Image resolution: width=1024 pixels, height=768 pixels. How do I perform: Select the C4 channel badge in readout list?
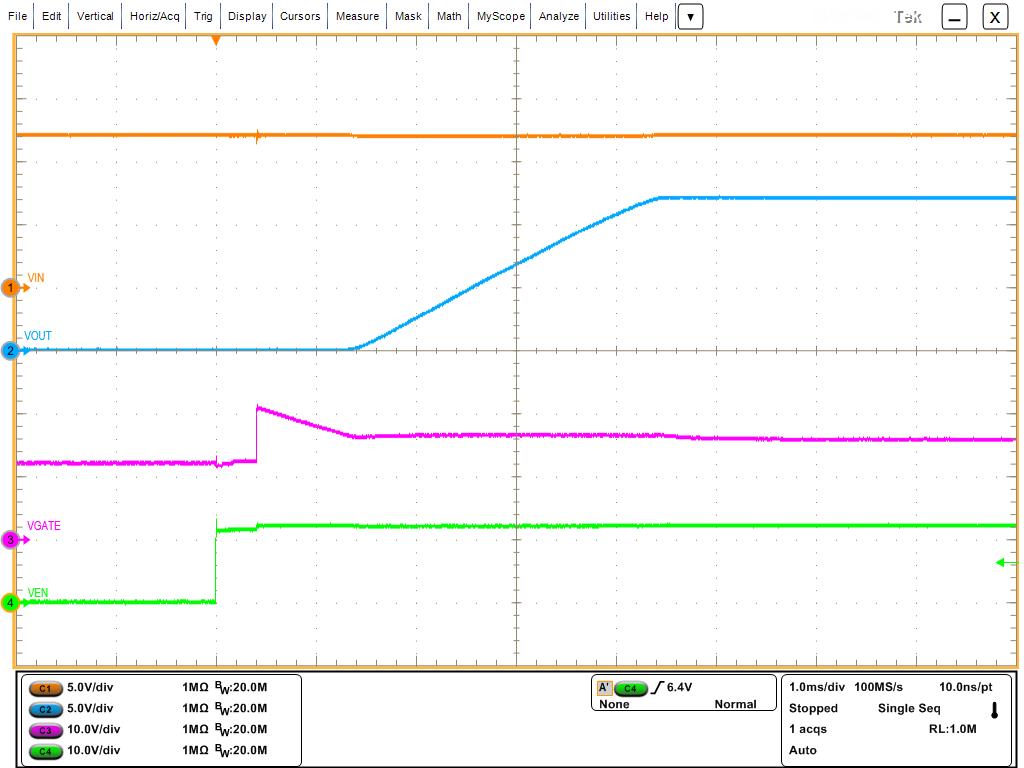coord(45,750)
